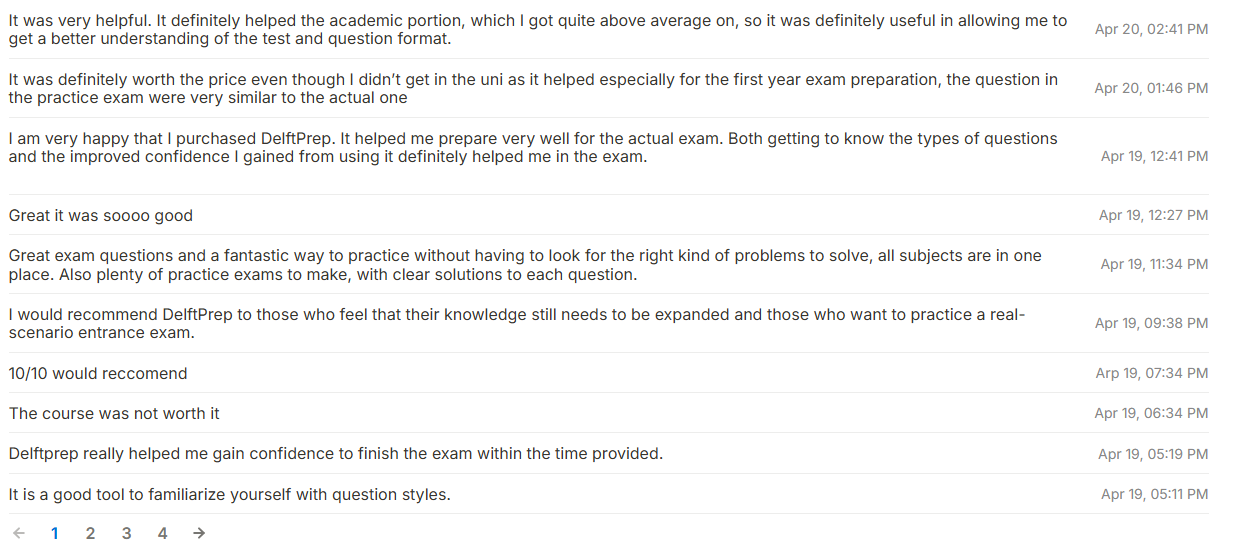This screenshot has width=1236, height=549.
Task: Select page 1 in pagination
Action: [54, 533]
